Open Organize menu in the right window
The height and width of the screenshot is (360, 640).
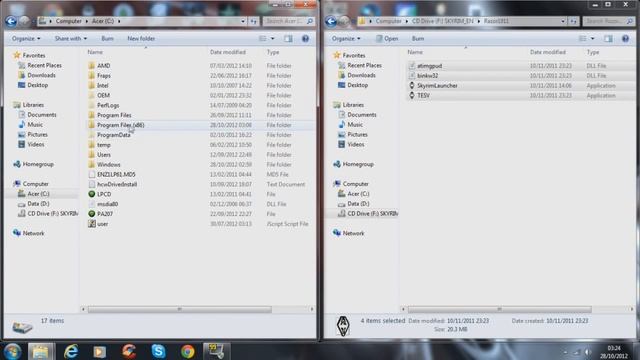click(x=346, y=38)
